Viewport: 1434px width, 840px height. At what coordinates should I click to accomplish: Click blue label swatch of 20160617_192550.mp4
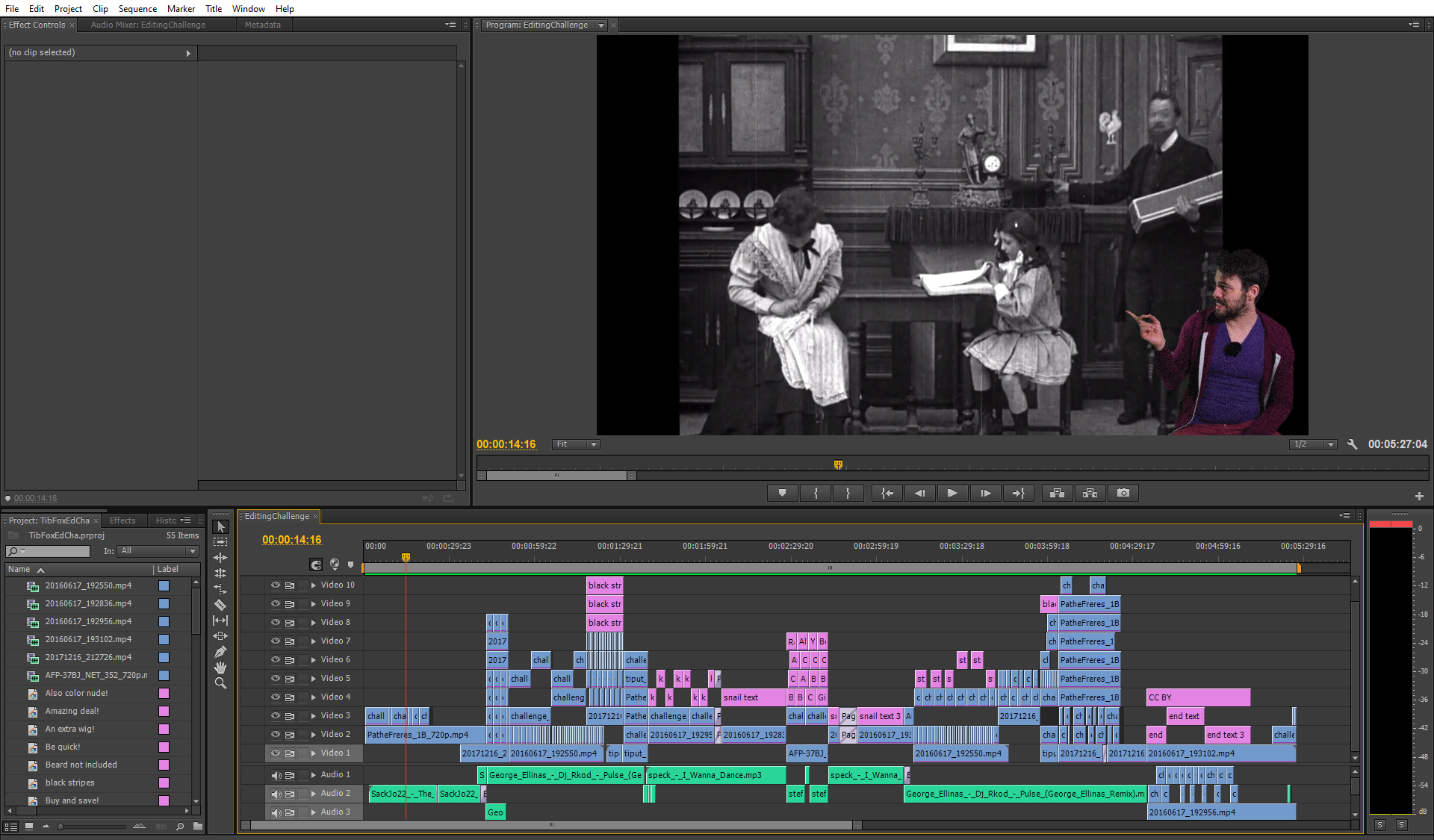tap(164, 586)
